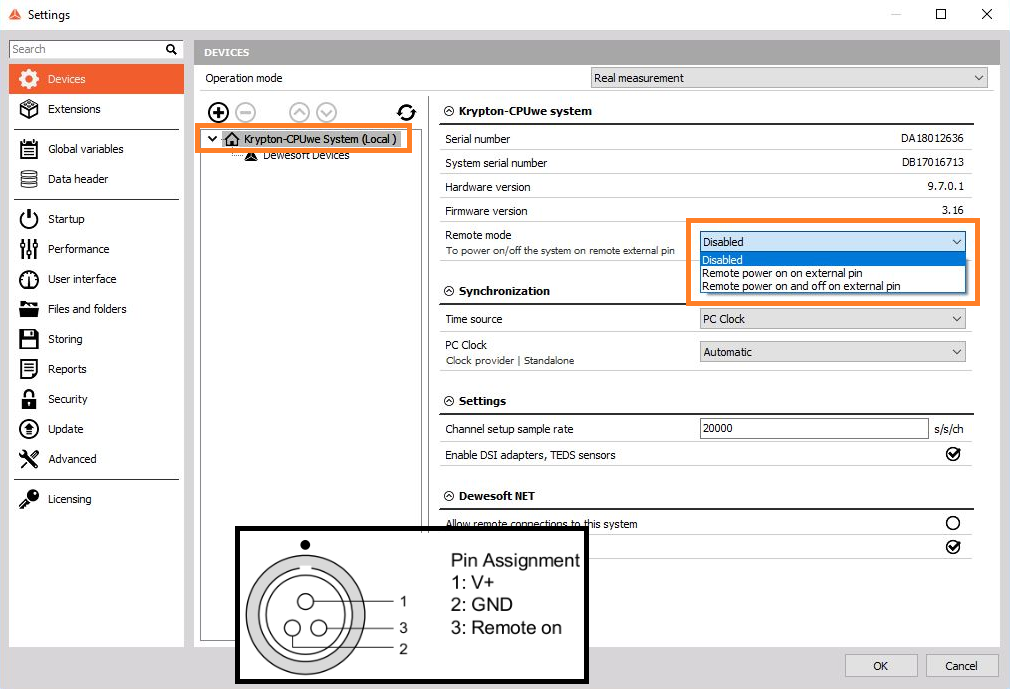Open the Time source dropdown

point(832,319)
